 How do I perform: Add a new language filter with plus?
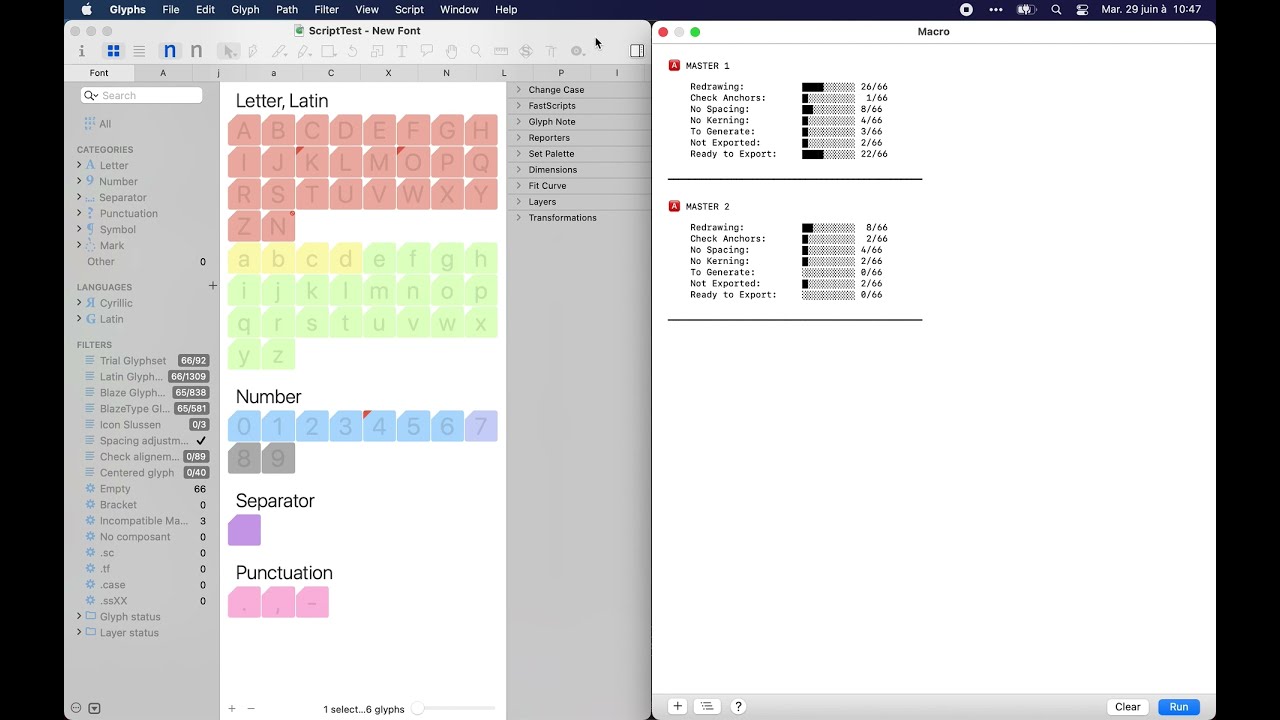212,286
